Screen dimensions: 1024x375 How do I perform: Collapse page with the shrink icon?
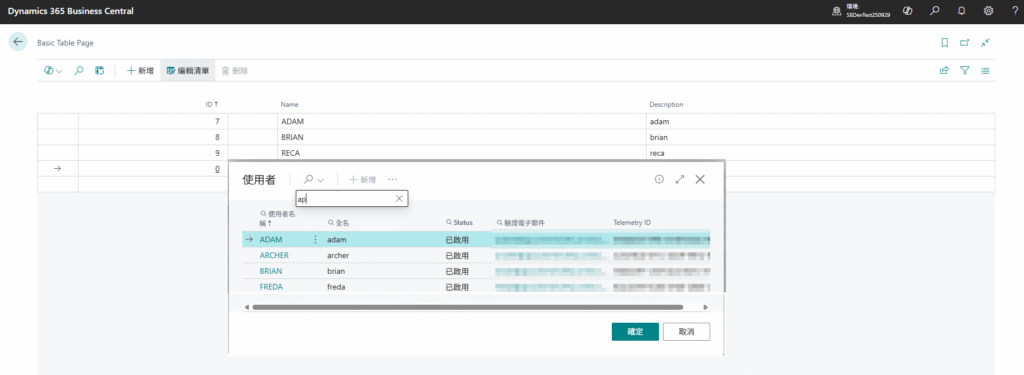tap(985, 42)
